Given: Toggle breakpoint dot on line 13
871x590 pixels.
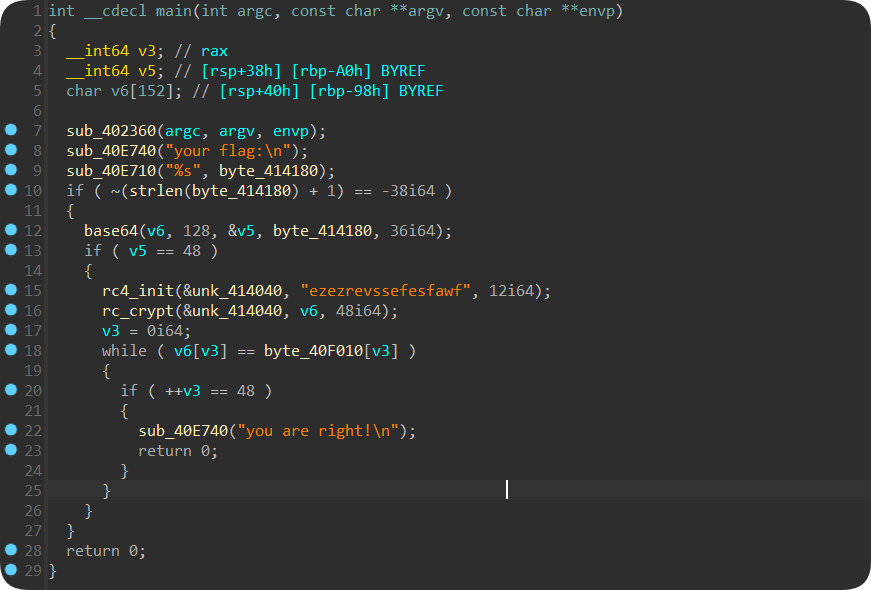Looking at the screenshot, I should [x=11, y=250].
